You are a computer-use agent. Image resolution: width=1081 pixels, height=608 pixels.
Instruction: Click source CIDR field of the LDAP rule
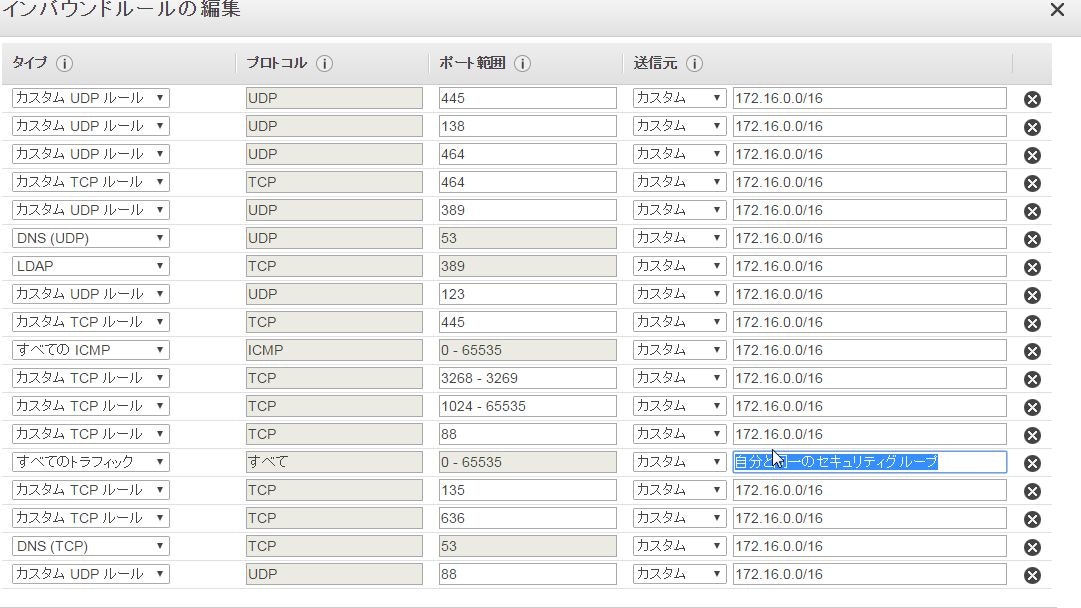pos(869,266)
